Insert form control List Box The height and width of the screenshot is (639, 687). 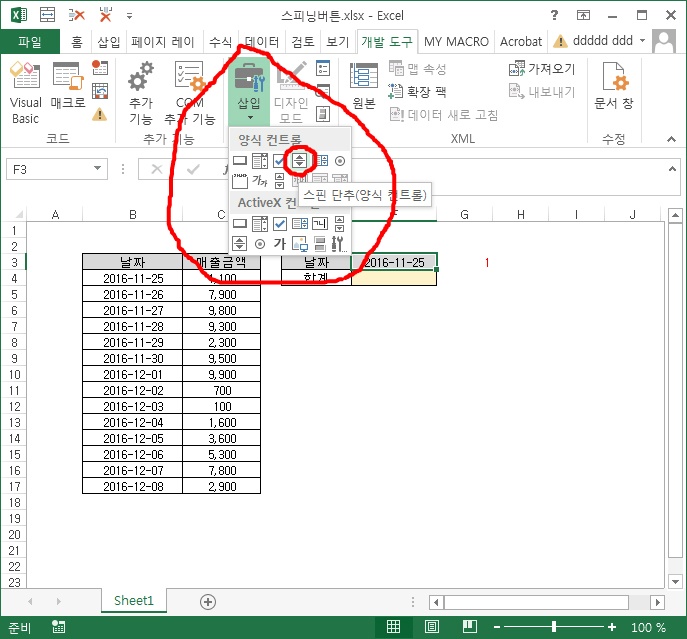(x=322, y=161)
